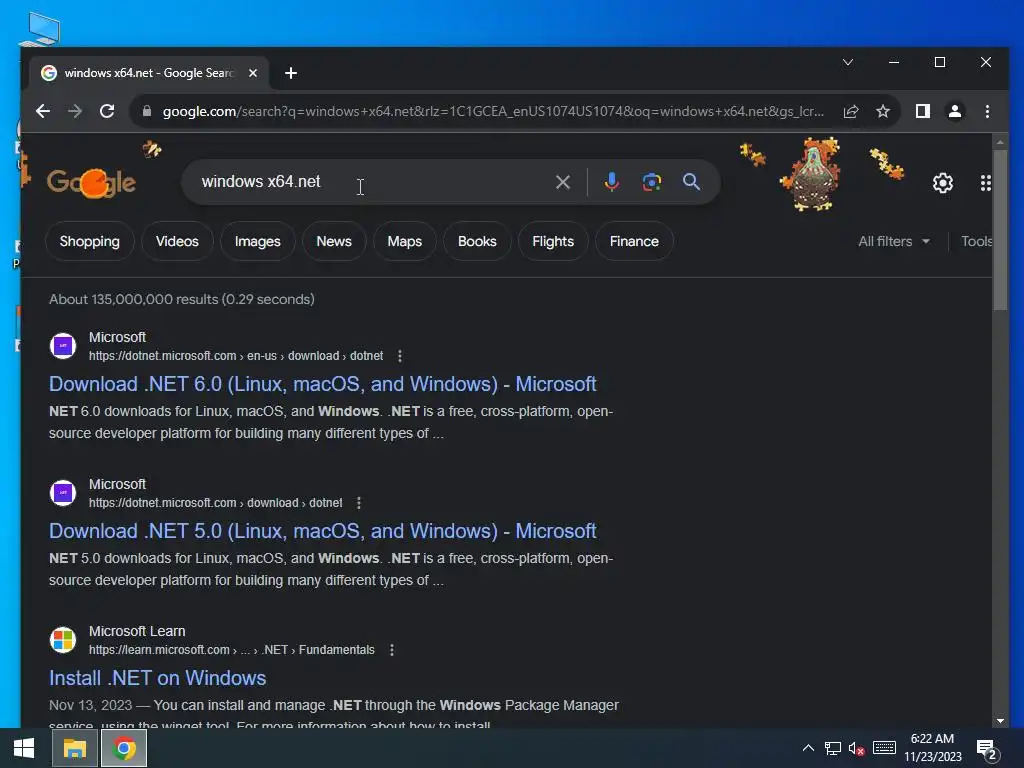The width and height of the screenshot is (1024, 768).
Task: Clear the search query with the X icon
Action: coord(563,182)
